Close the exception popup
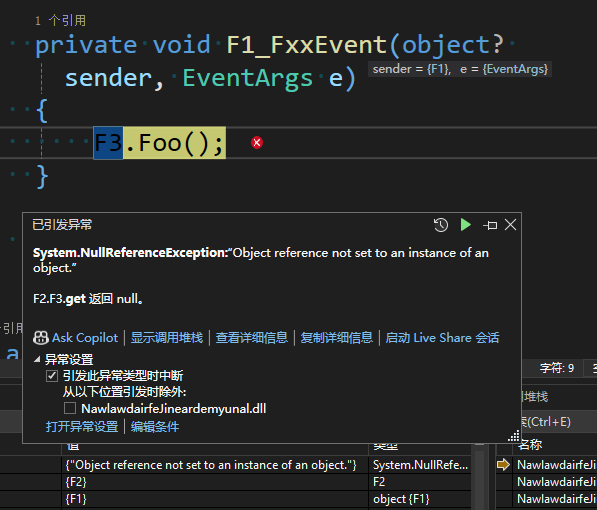Viewport: 597px width, 510px height. (510, 225)
